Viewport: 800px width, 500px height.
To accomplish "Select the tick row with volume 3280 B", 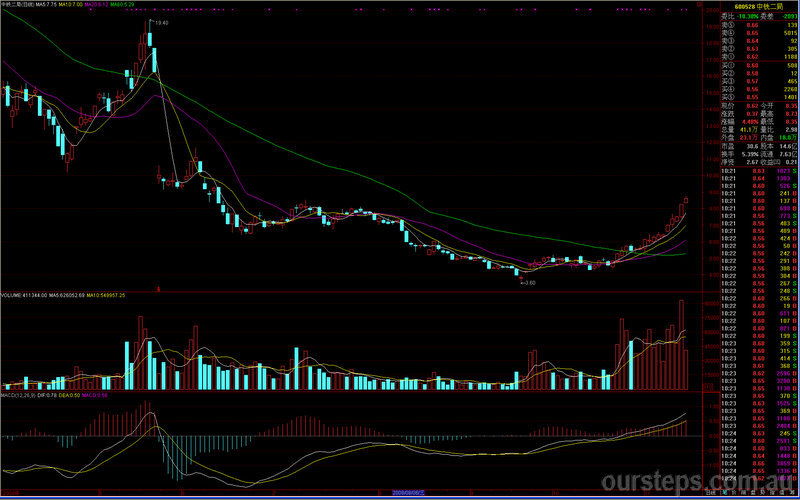I will coord(759,381).
